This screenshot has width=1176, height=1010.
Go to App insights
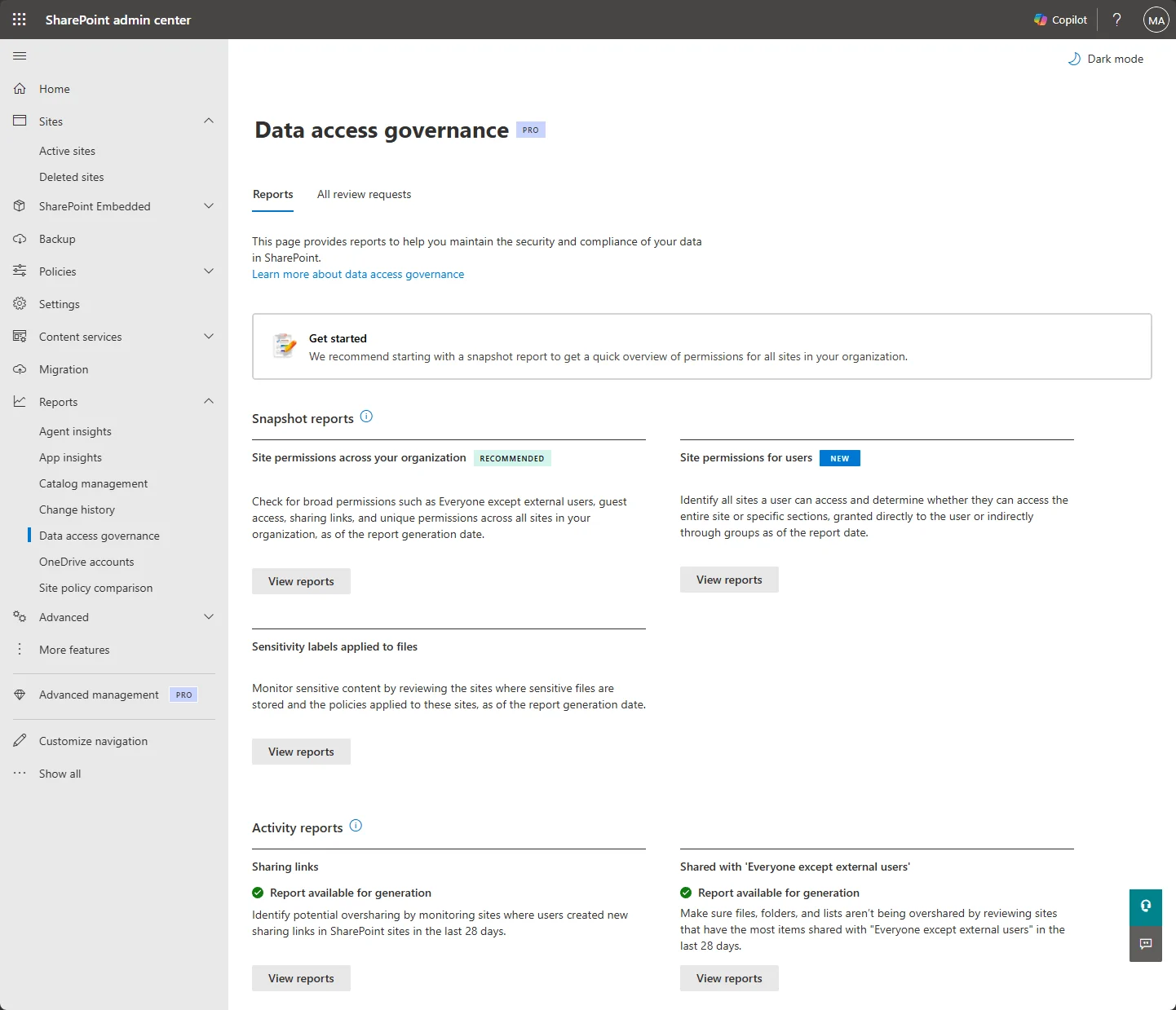(70, 457)
